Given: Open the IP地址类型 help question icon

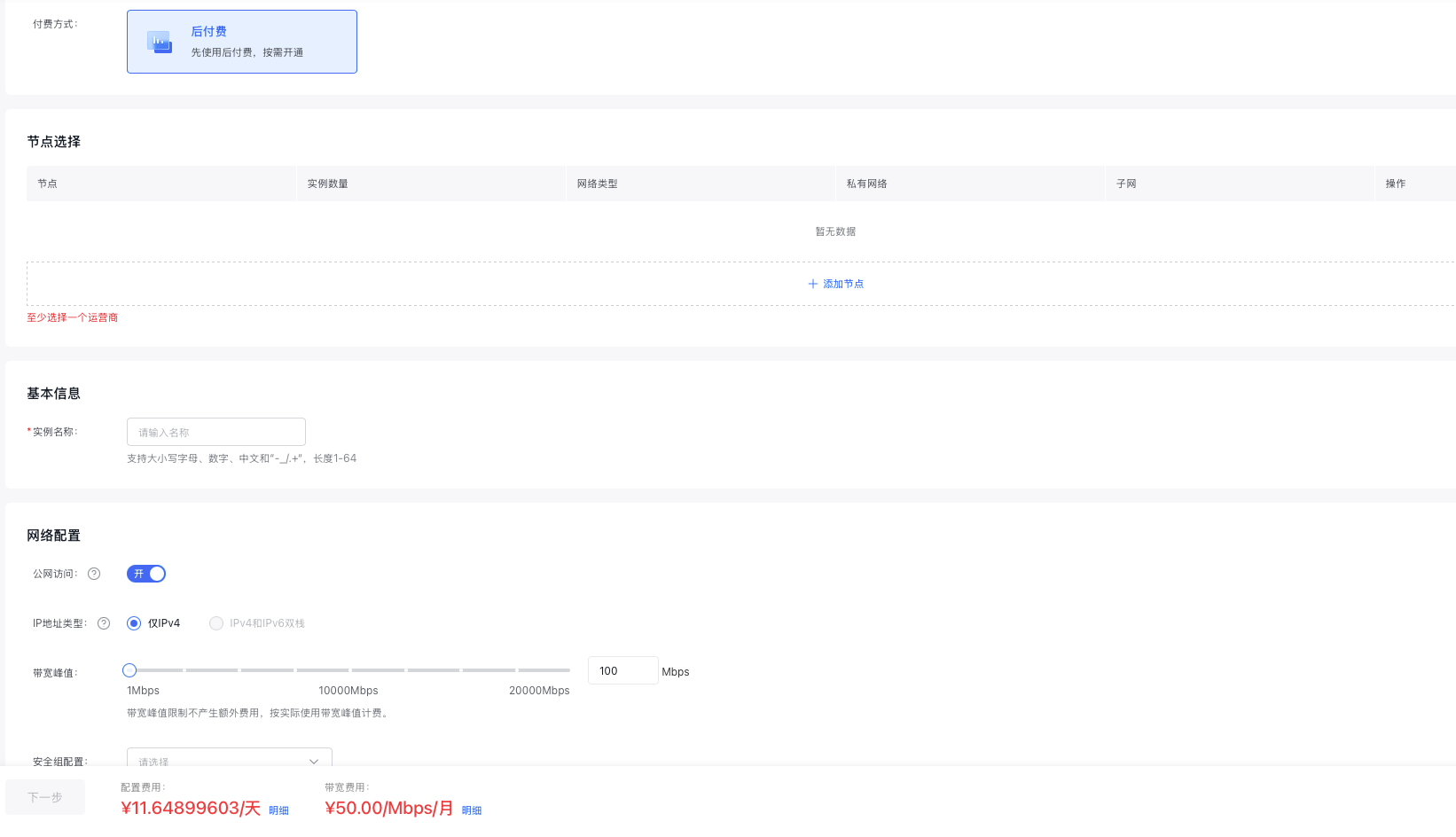Looking at the screenshot, I should point(104,623).
